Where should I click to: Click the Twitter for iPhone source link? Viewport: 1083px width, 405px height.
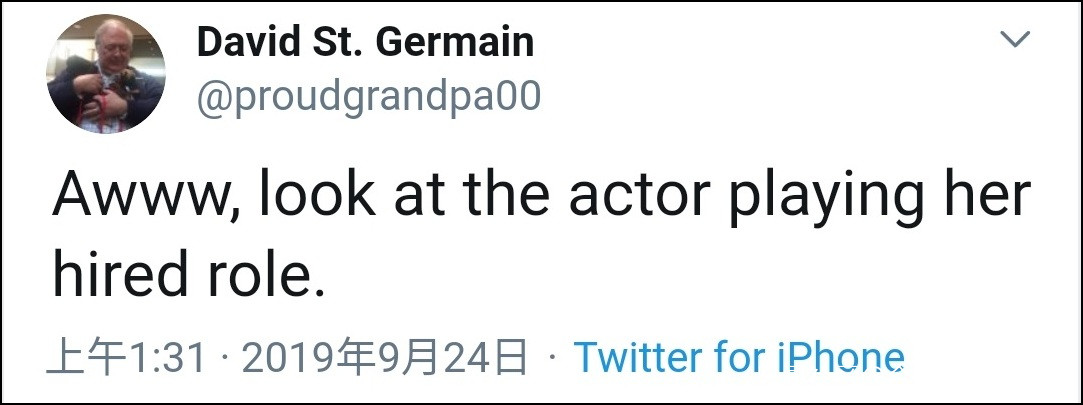(738, 357)
